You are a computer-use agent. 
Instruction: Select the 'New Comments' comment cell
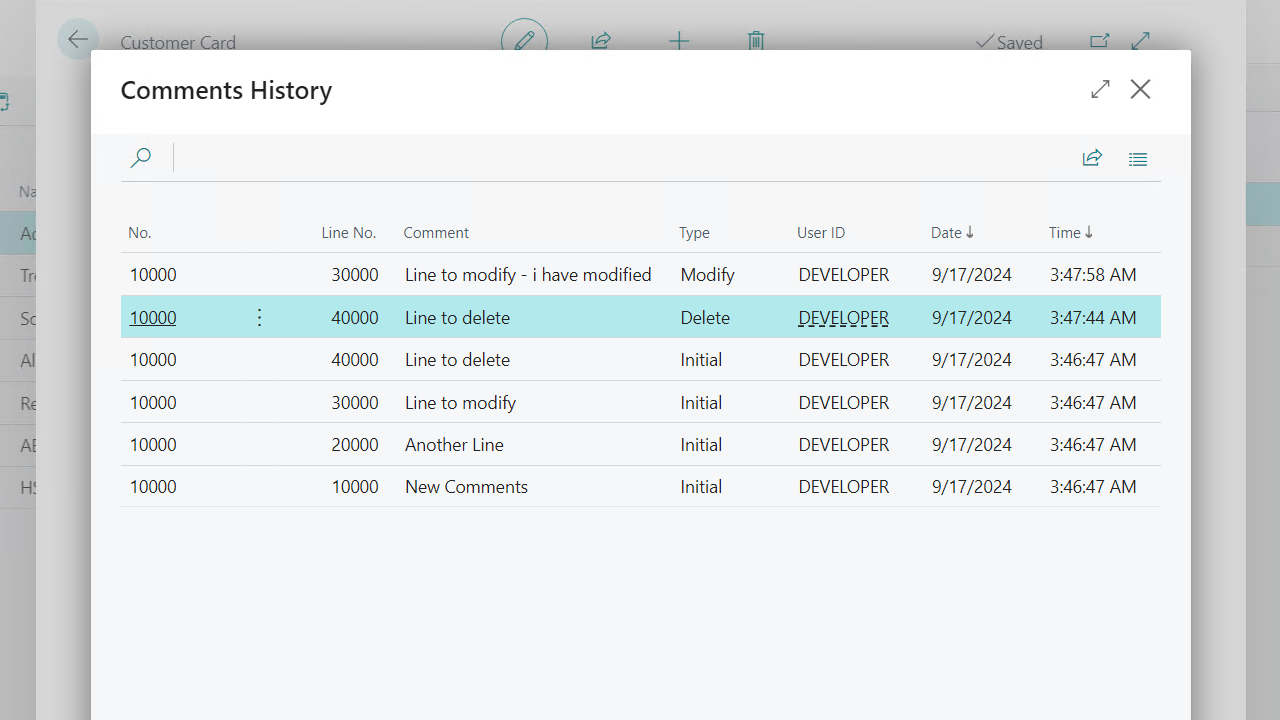[x=466, y=487]
